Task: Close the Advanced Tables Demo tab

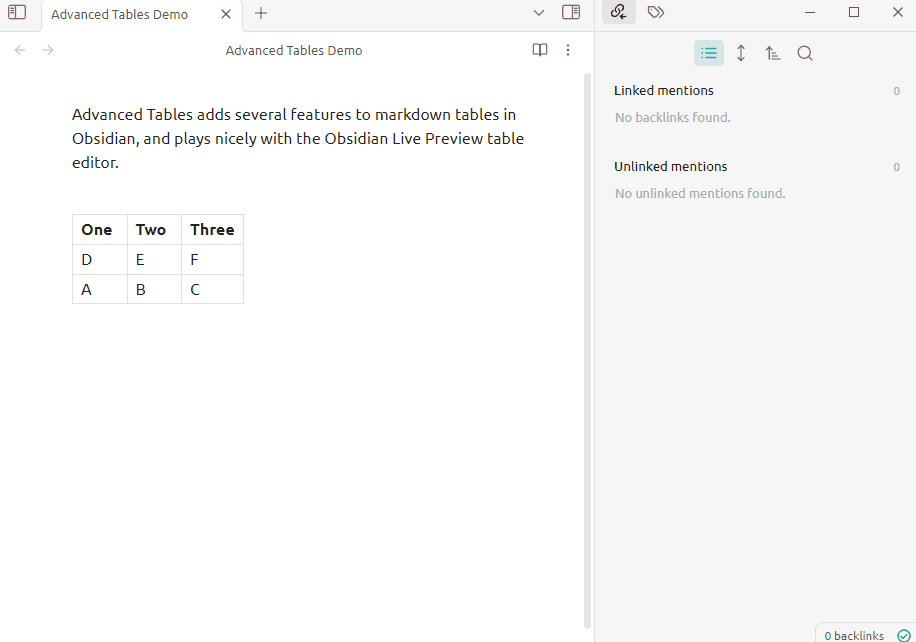Action: (226, 14)
